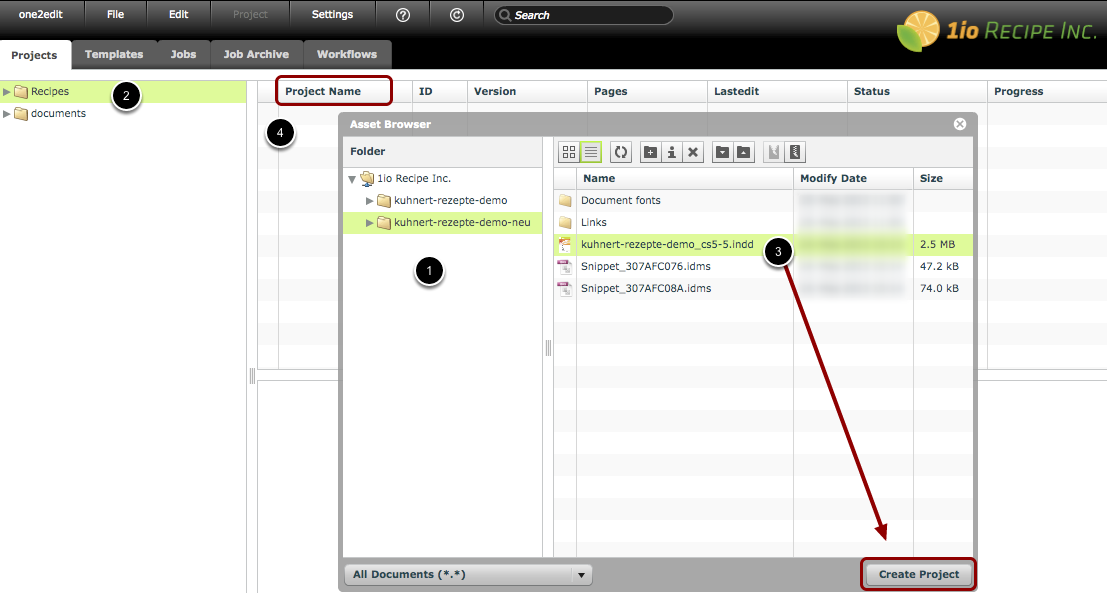Close the Asset Browser dialog

pyautogui.click(x=959, y=124)
